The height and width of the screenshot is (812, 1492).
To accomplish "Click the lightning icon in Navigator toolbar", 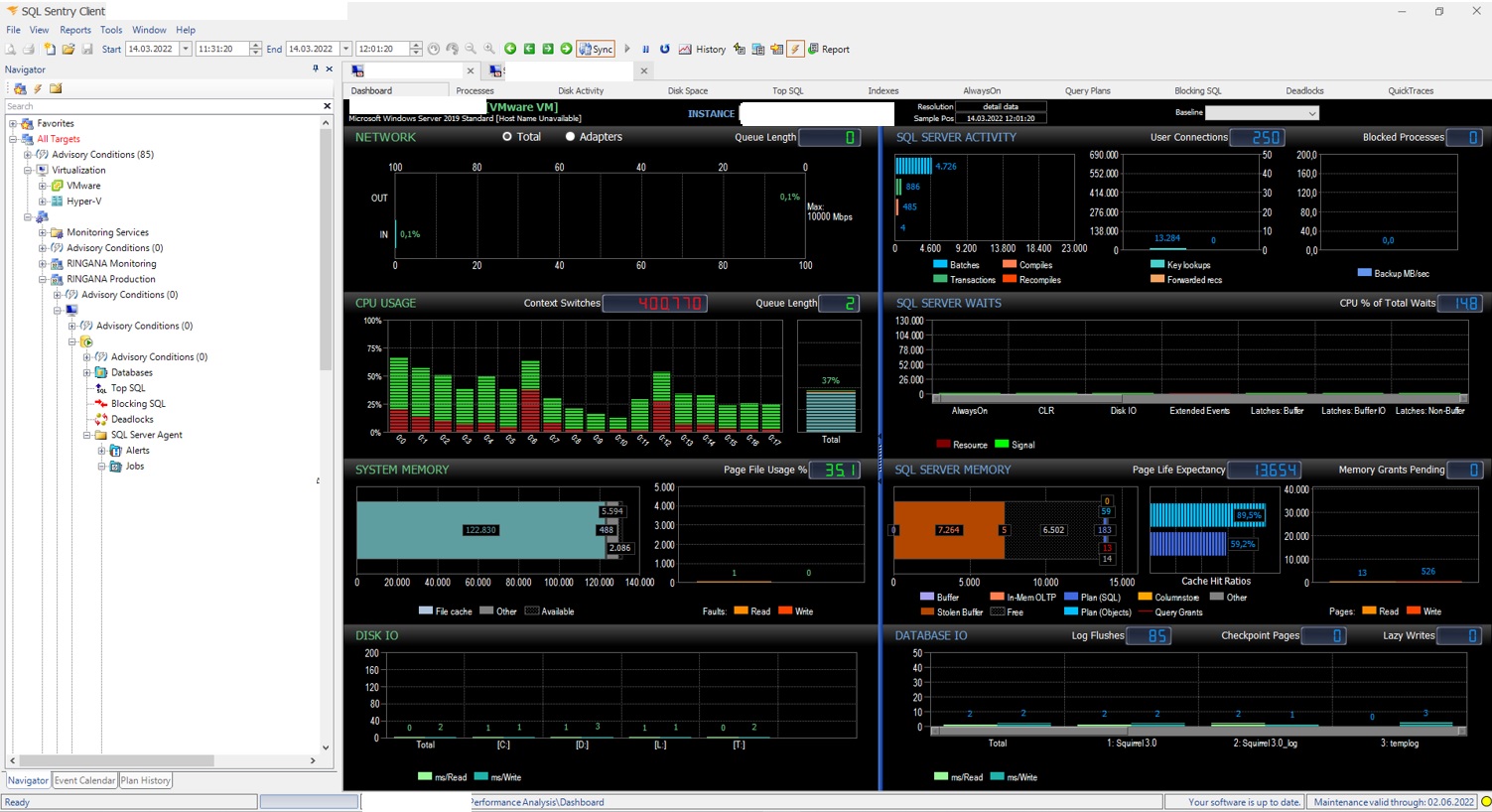I will [x=38, y=88].
